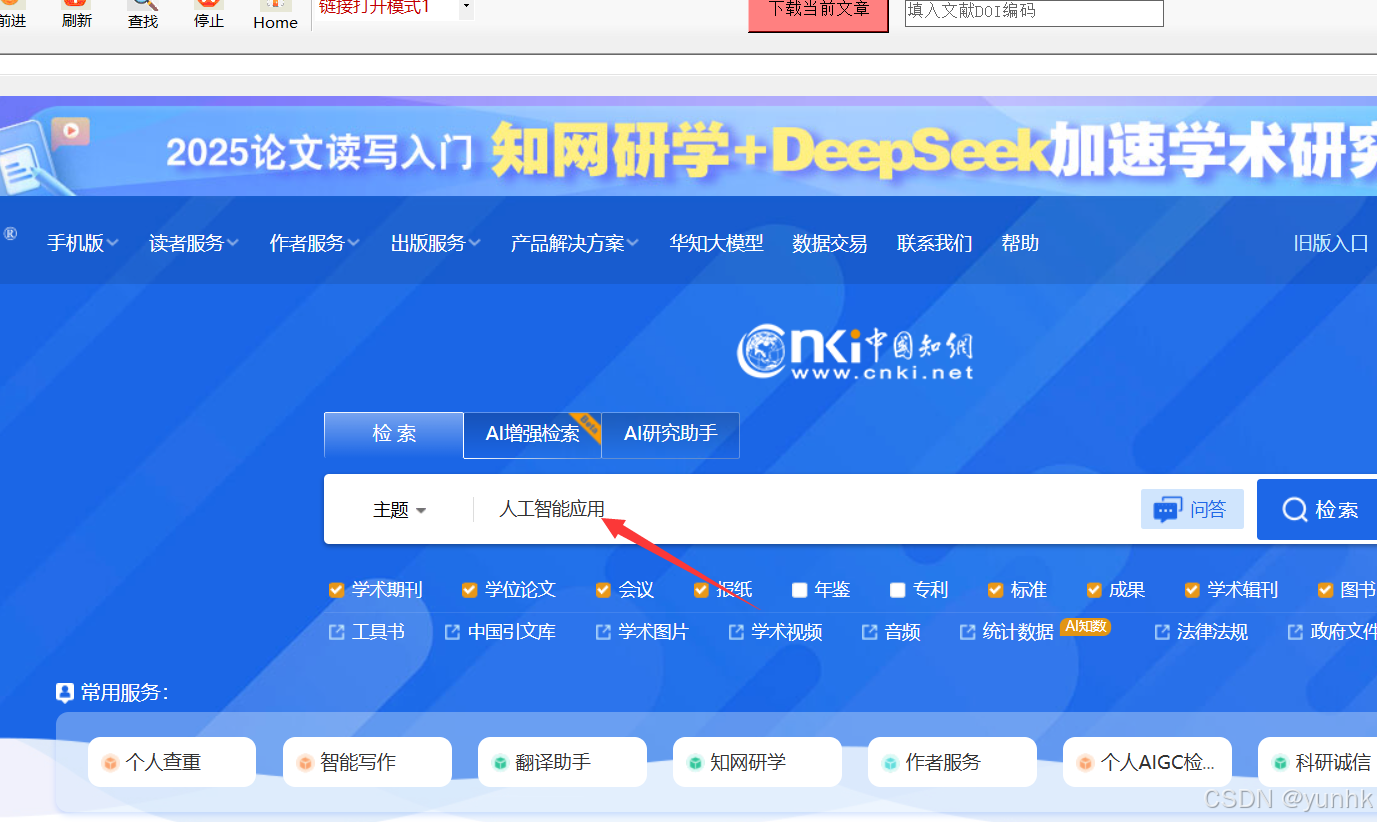Click the 查找 find toolbar button
The image size is (1377, 822).
coord(143,14)
